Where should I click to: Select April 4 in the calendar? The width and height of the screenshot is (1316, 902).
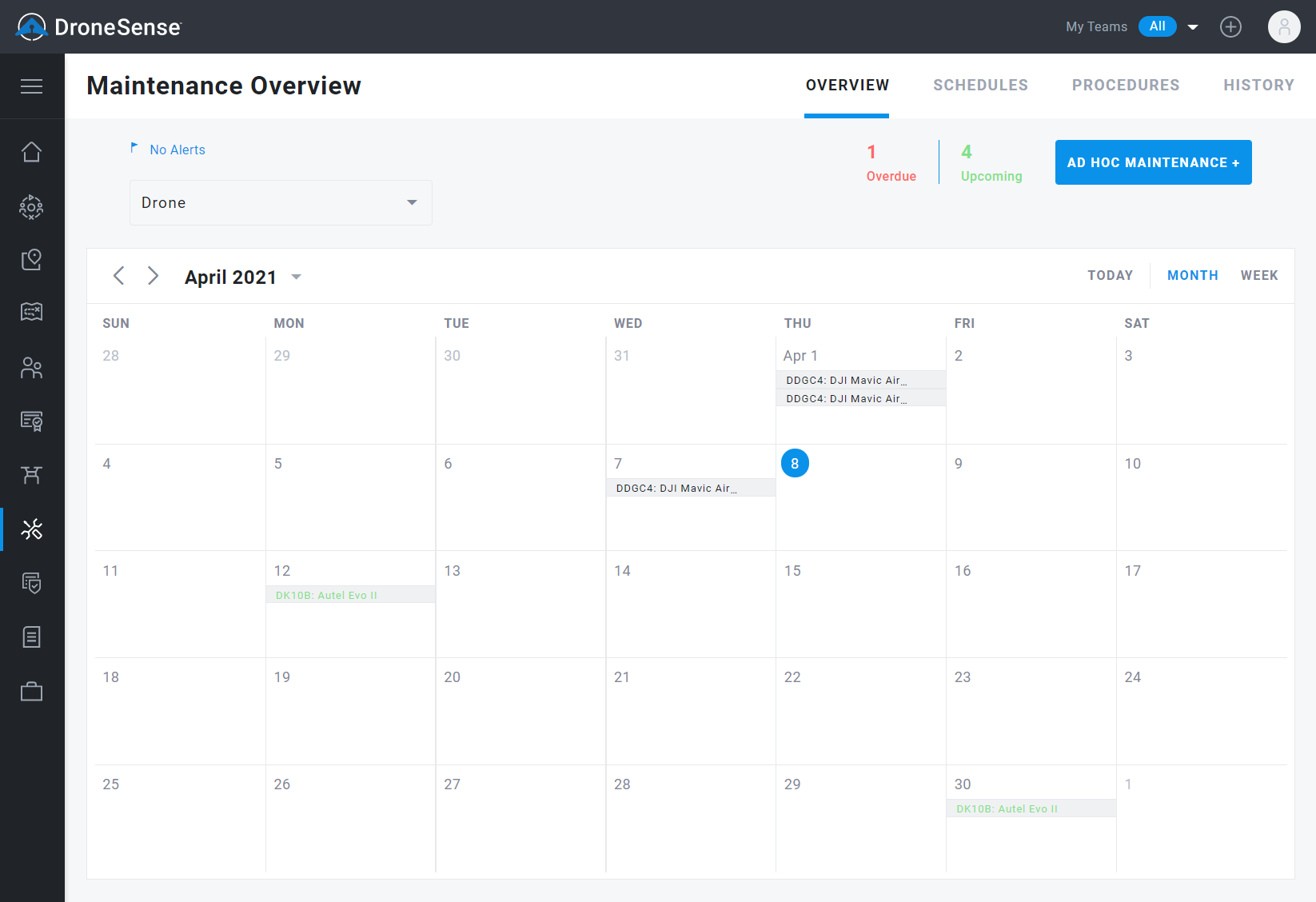coord(107,464)
